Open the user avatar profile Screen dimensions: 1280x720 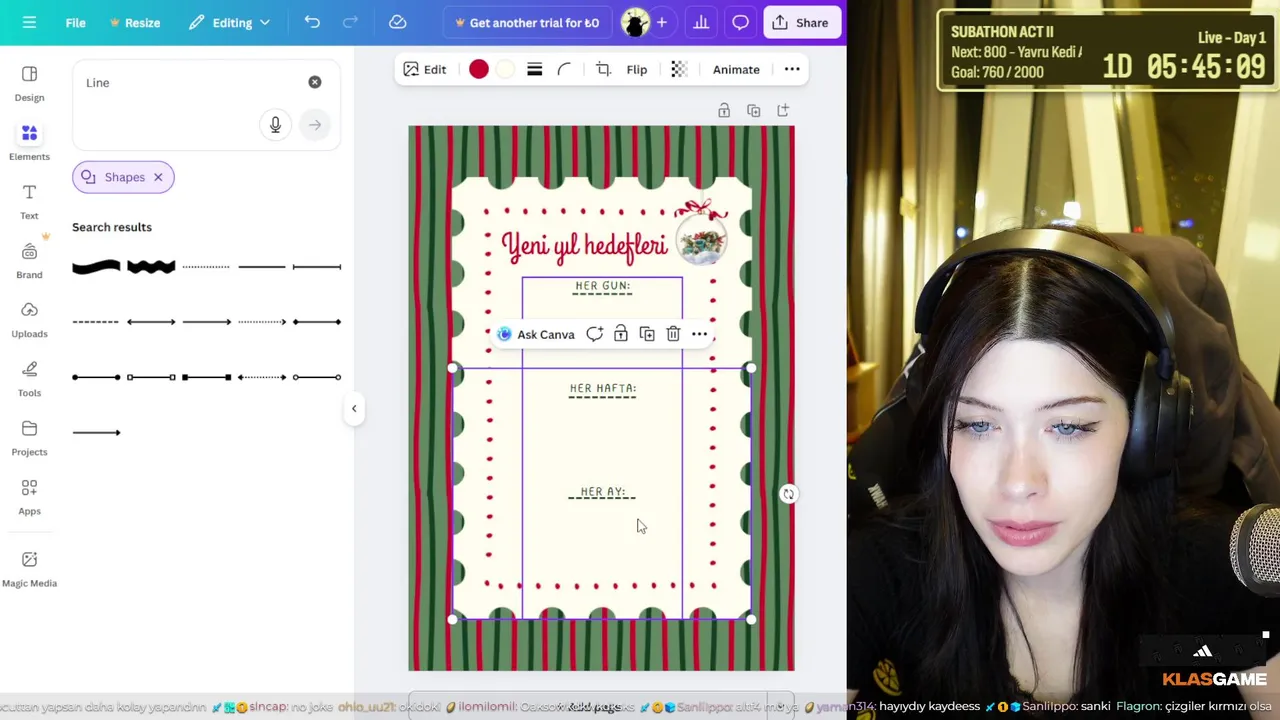click(x=634, y=22)
